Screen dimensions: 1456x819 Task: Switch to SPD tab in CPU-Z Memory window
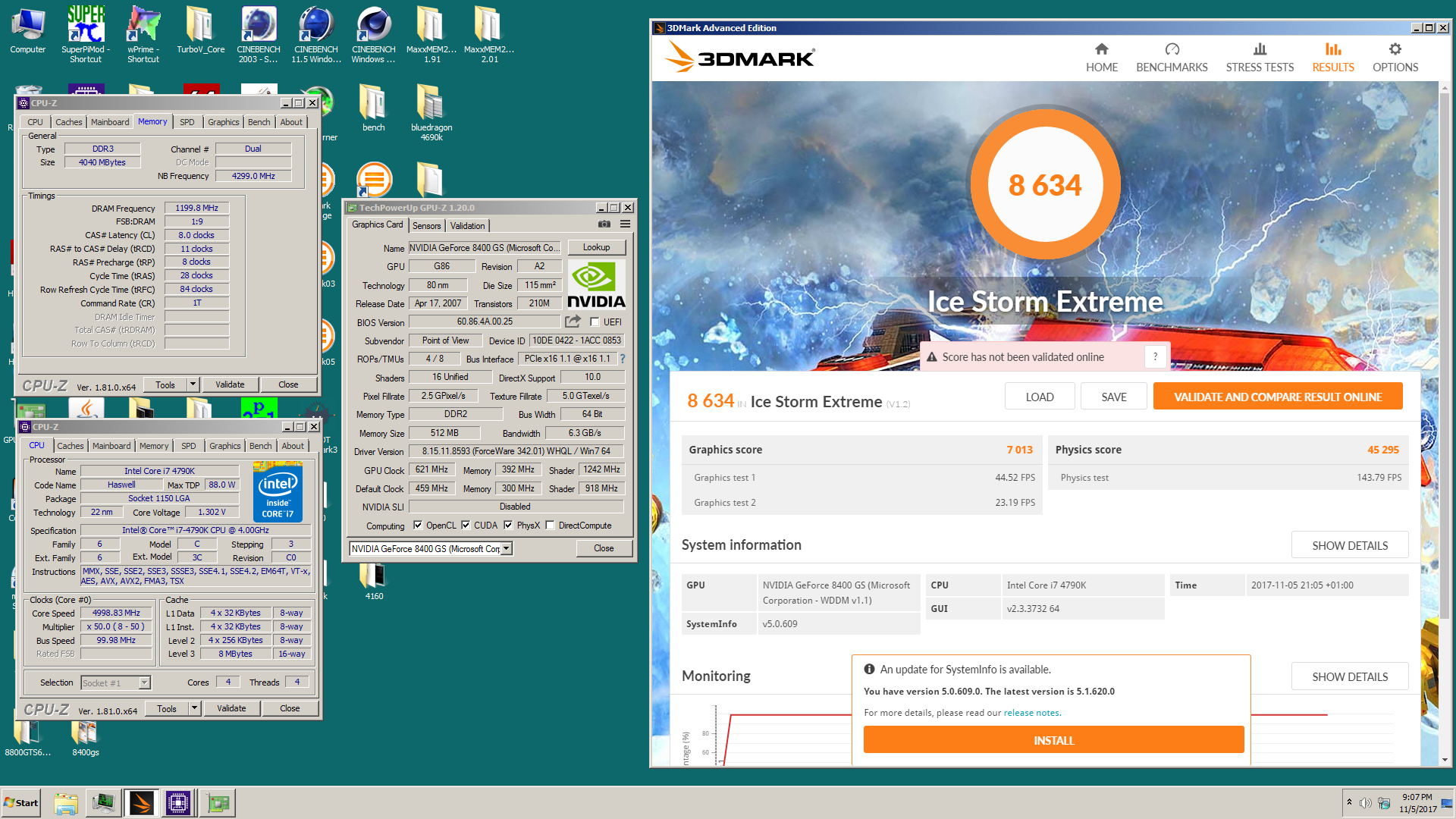click(x=187, y=122)
